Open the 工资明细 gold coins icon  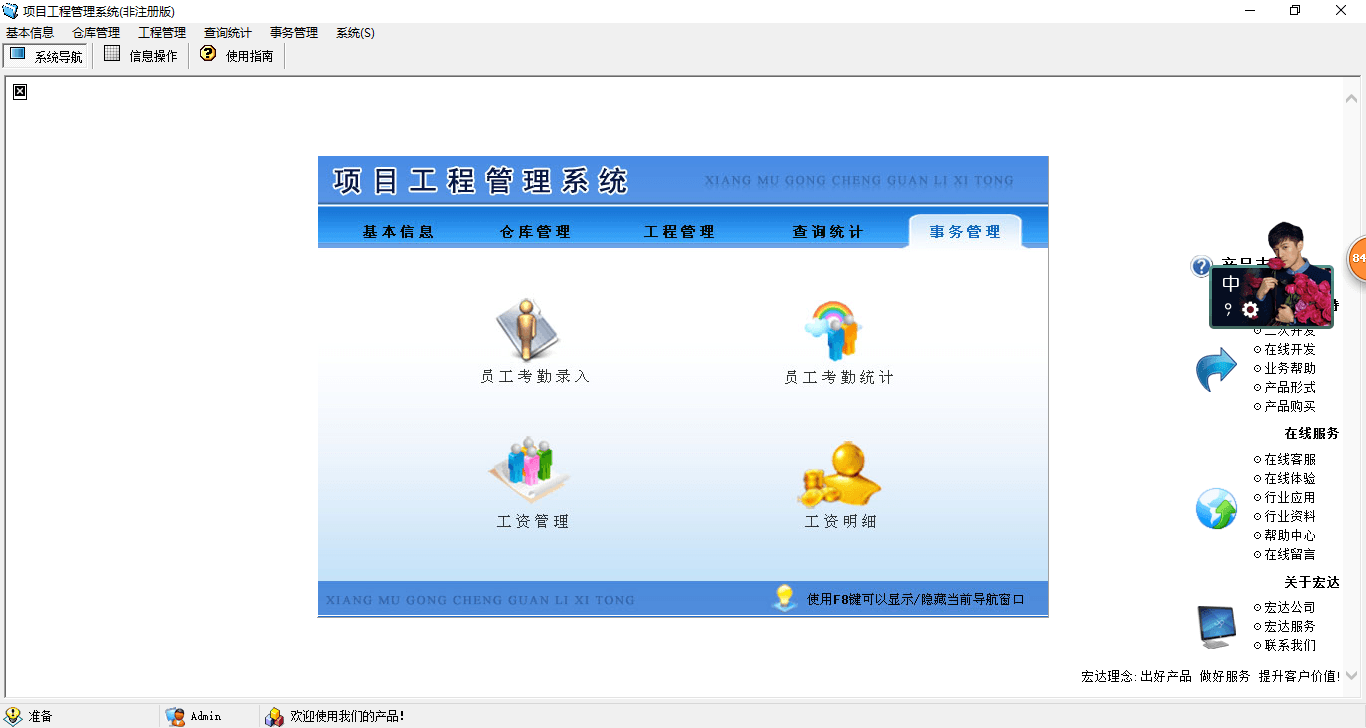(x=838, y=475)
